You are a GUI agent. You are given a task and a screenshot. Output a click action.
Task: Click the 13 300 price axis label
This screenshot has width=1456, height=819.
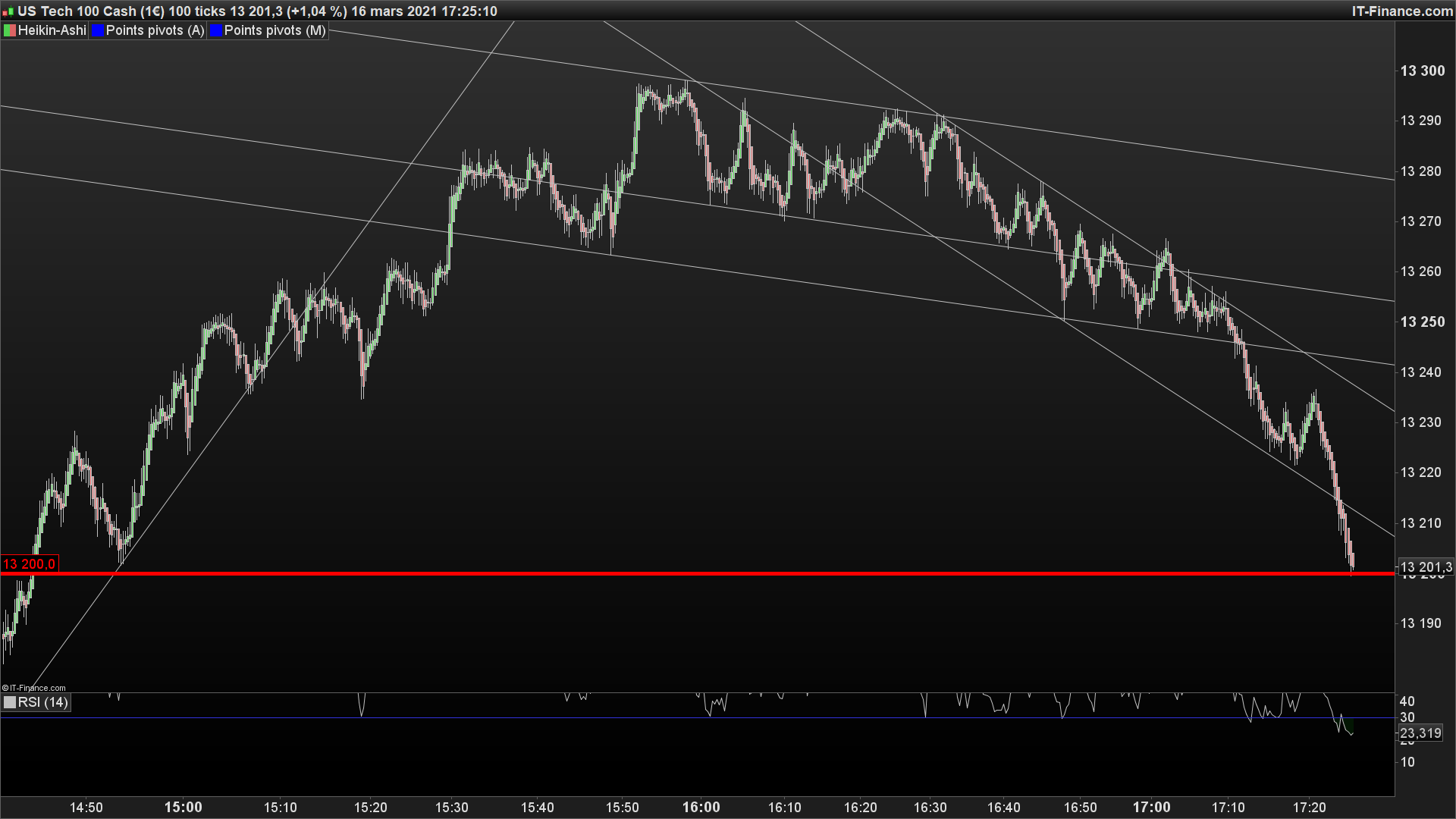[x=1422, y=71]
